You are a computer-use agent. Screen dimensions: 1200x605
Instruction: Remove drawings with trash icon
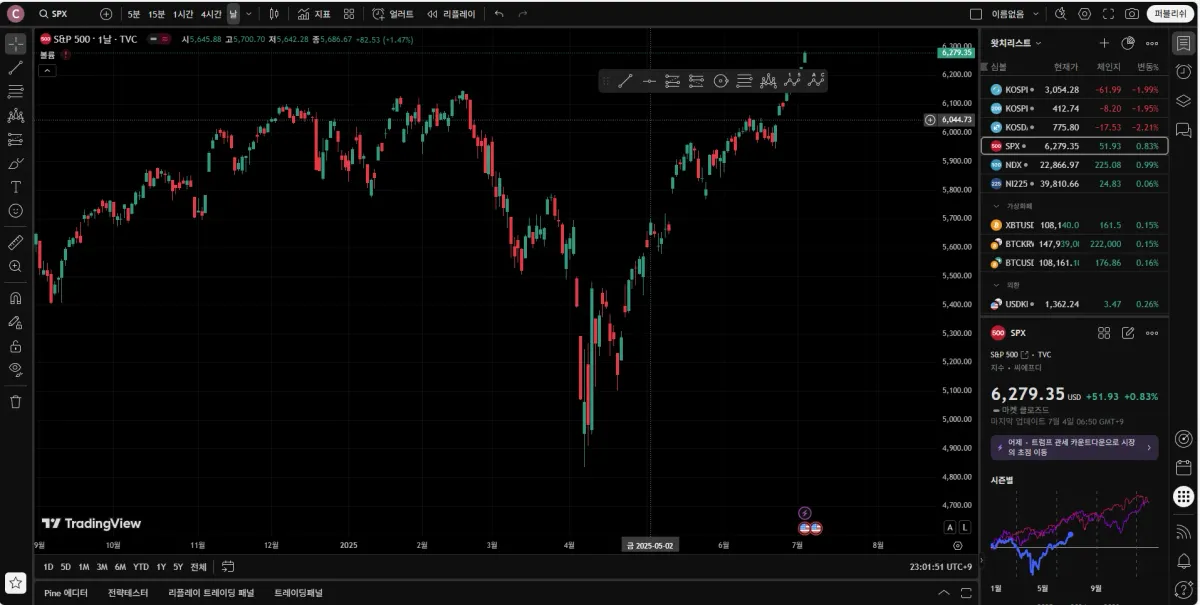click(15, 401)
